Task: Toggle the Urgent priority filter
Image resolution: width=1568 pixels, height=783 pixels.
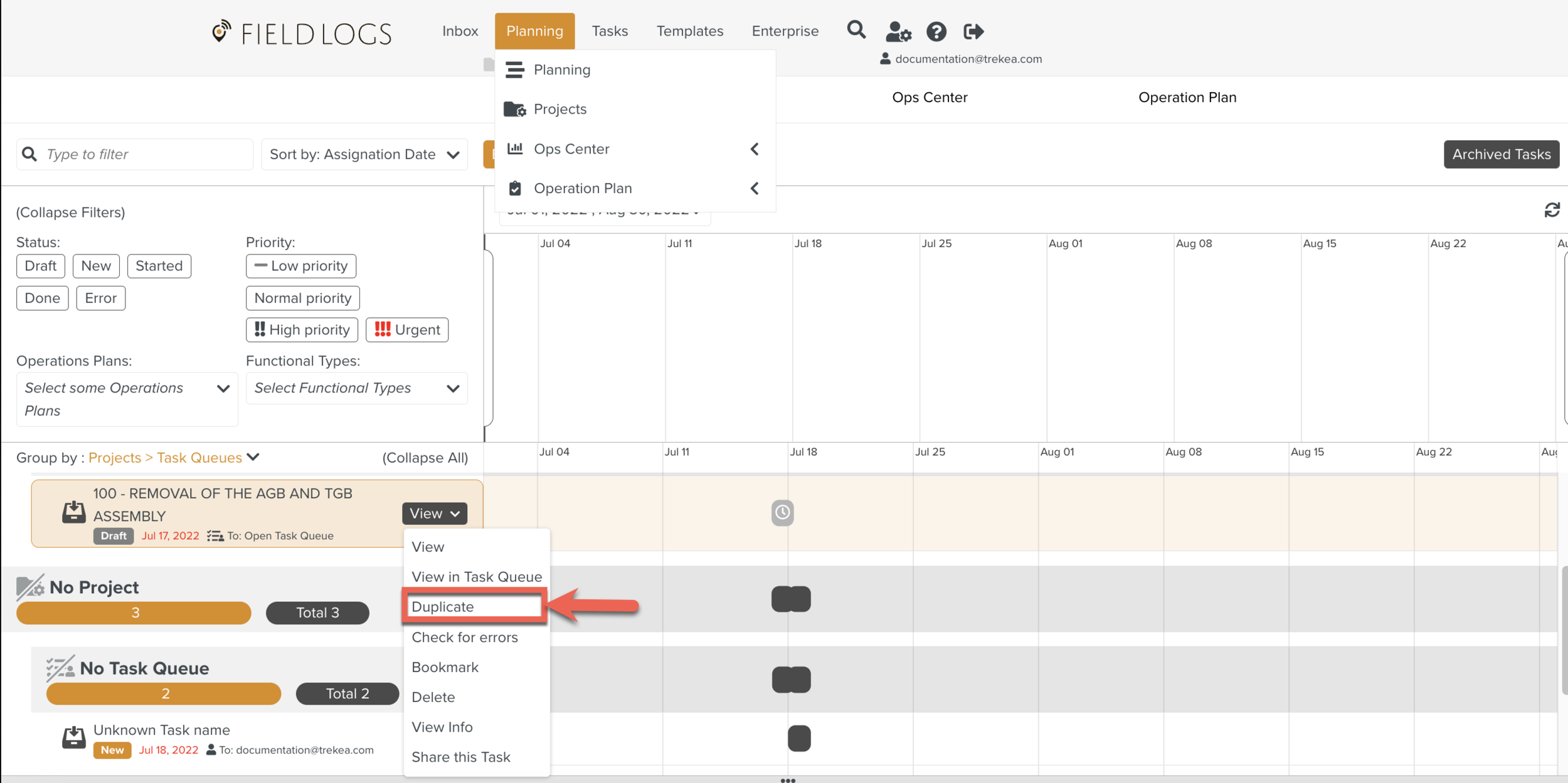Action: pyautogui.click(x=407, y=330)
